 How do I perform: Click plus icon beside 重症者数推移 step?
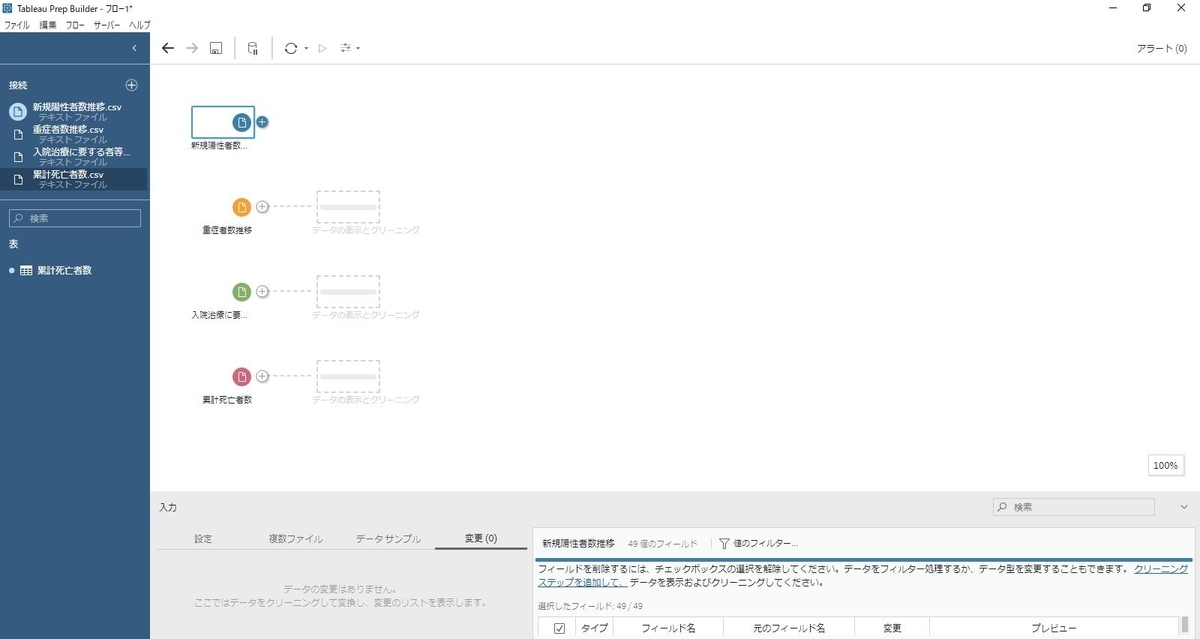pos(262,207)
